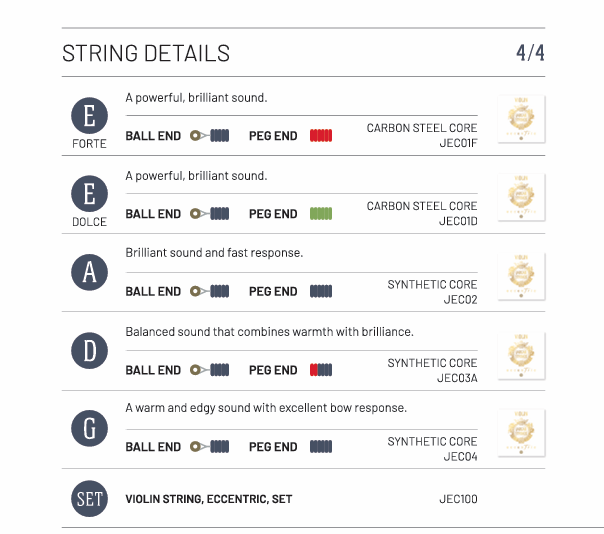Click the G string ball end icon
Image resolution: width=604 pixels, height=534 pixels.
tap(211, 447)
